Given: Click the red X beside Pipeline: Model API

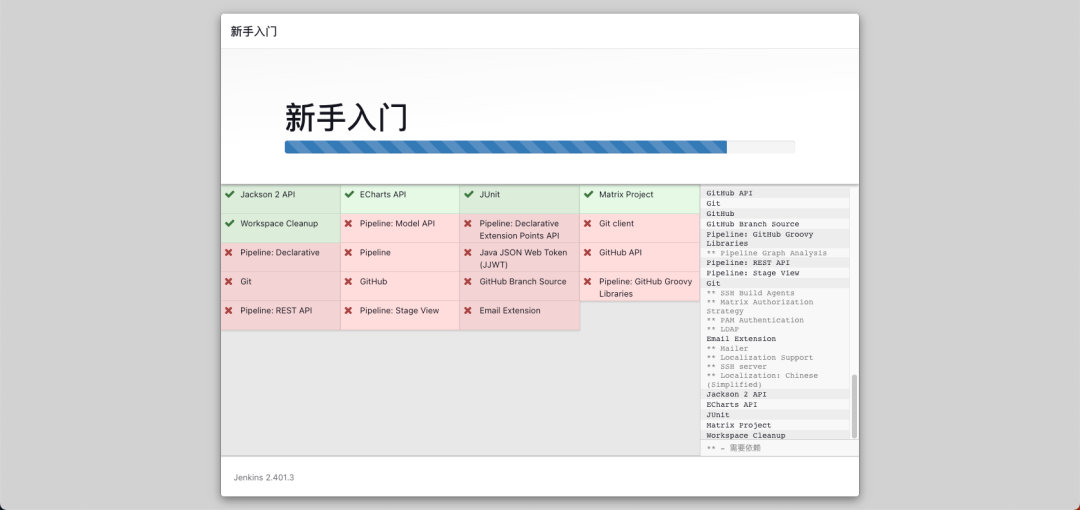Looking at the screenshot, I should (x=349, y=223).
